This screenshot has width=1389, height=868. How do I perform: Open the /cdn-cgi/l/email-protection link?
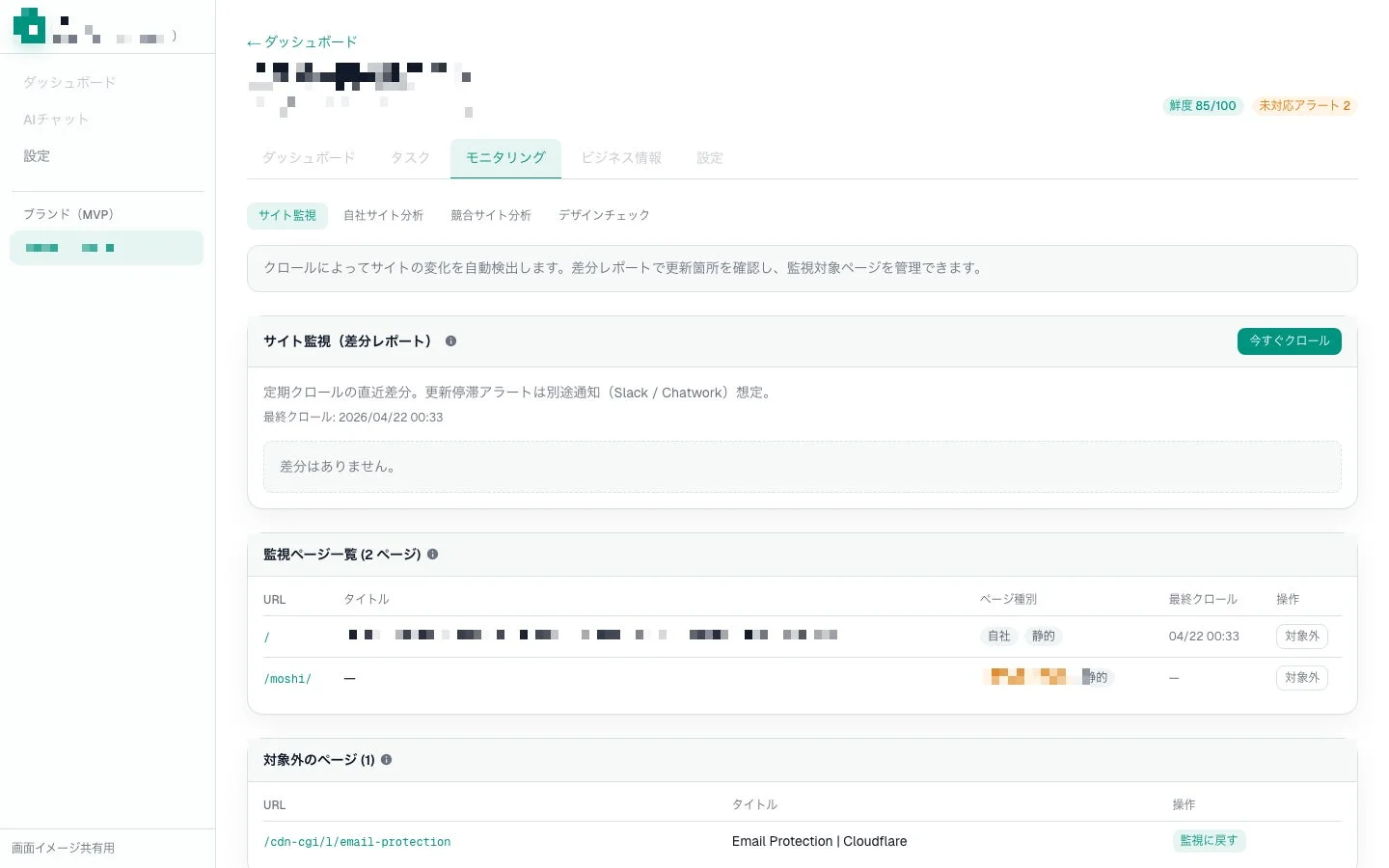pyautogui.click(x=357, y=842)
